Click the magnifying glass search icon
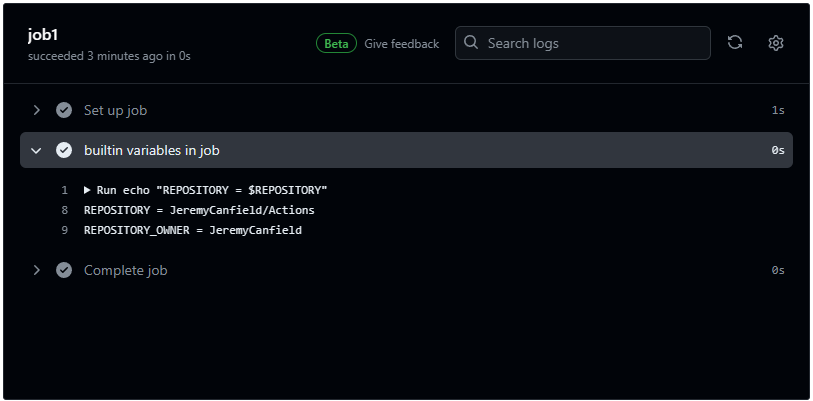813x401 pixels. pos(471,43)
